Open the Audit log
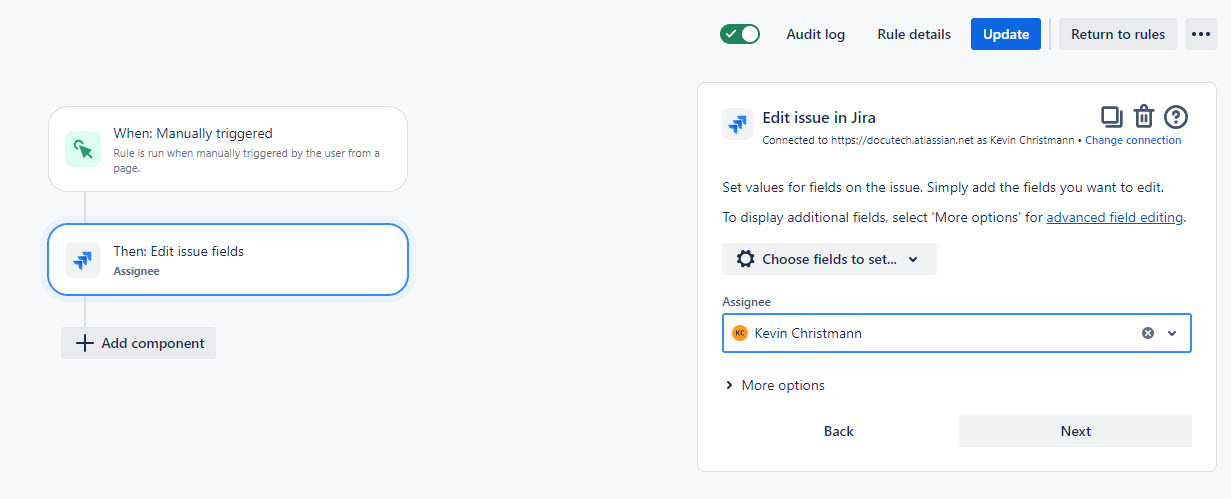The image size is (1231, 499). (x=815, y=34)
